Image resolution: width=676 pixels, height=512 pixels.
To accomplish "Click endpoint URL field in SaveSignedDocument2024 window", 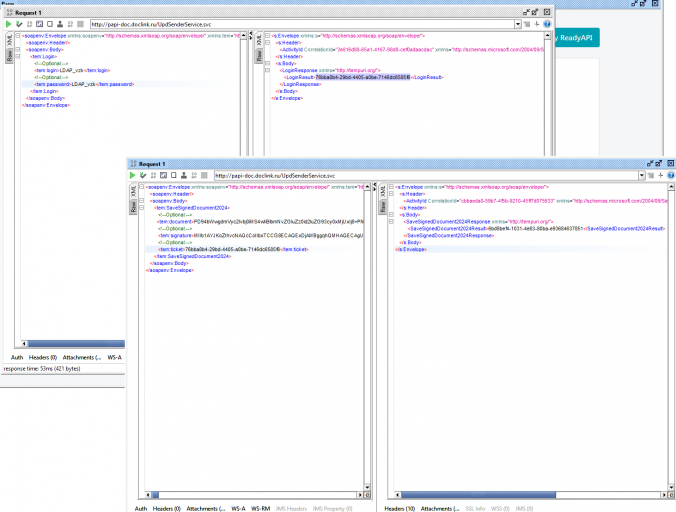I will coord(426,175).
